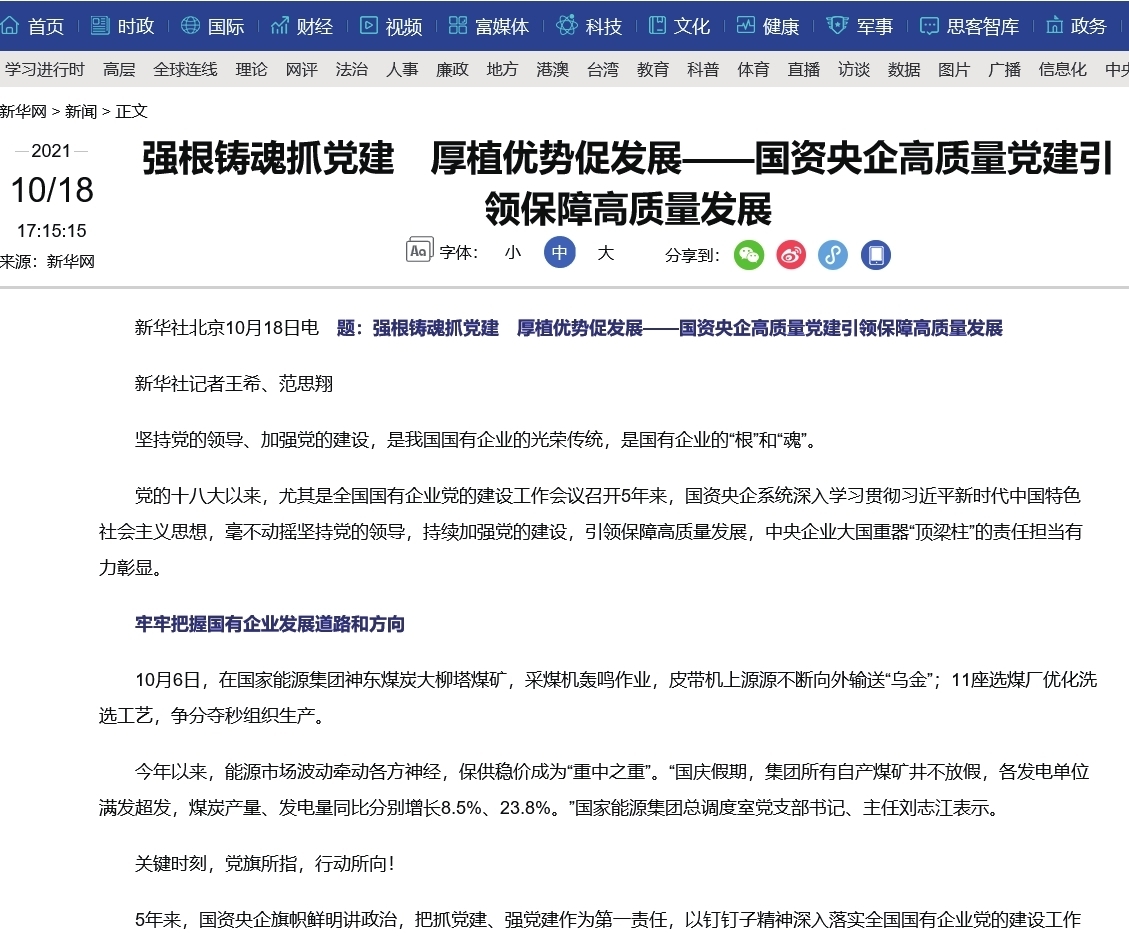Set font size to large (大)

(x=606, y=253)
